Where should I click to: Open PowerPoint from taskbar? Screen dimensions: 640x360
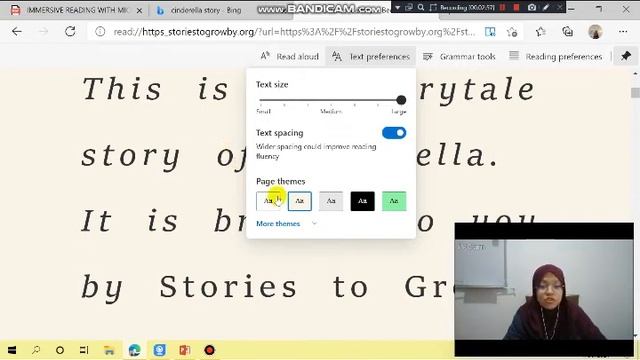[184, 350]
